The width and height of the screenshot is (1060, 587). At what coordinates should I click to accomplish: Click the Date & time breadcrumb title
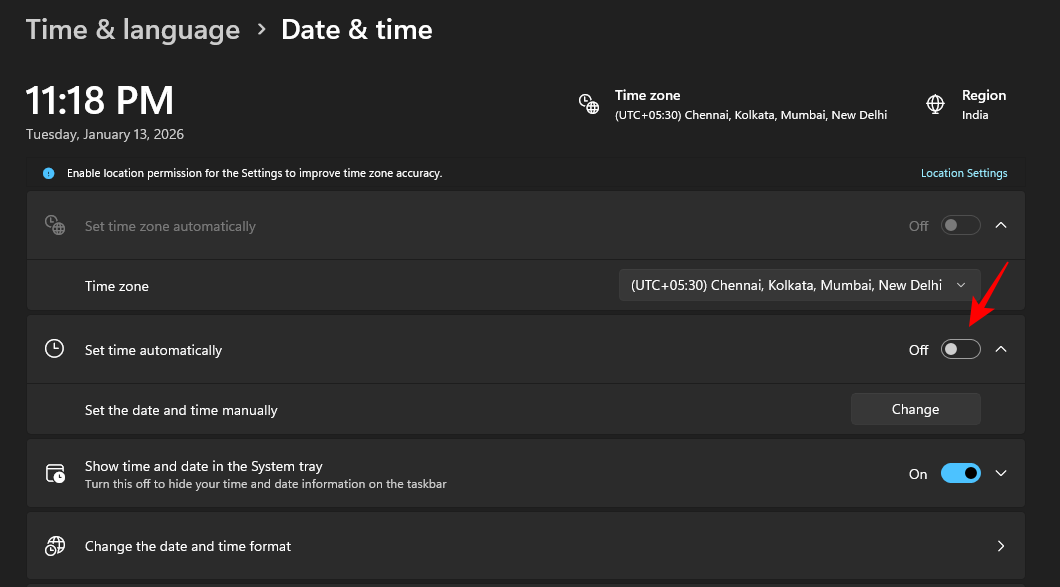(356, 30)
